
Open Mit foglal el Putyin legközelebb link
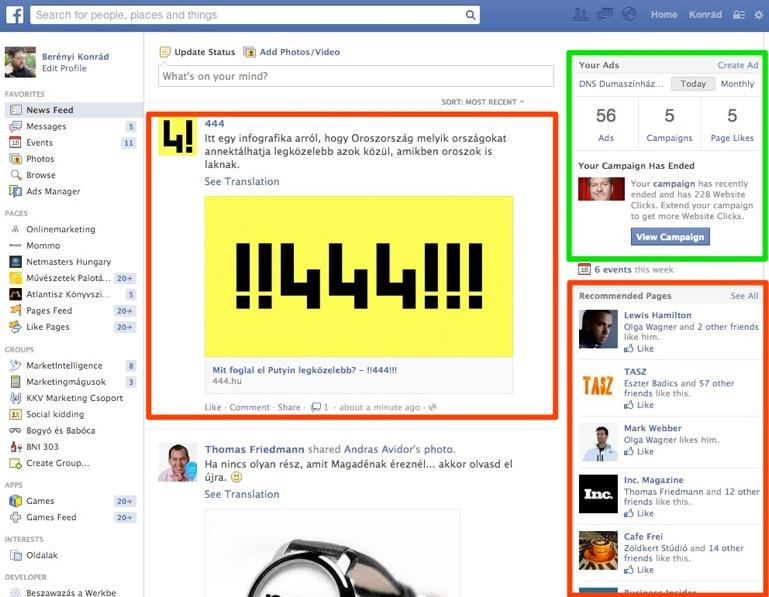tap(305, 370)
